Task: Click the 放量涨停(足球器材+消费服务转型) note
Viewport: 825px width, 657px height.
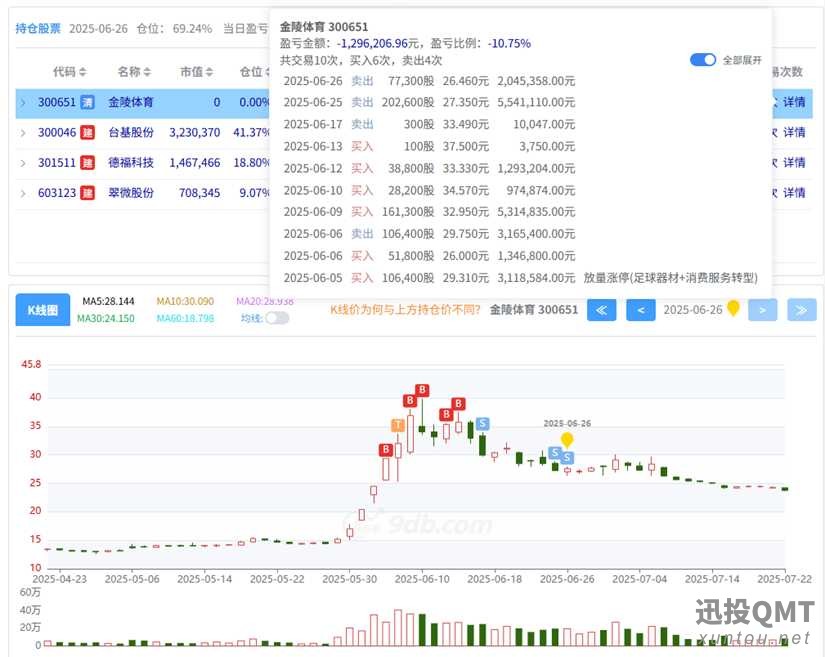Action: (670, 278)
